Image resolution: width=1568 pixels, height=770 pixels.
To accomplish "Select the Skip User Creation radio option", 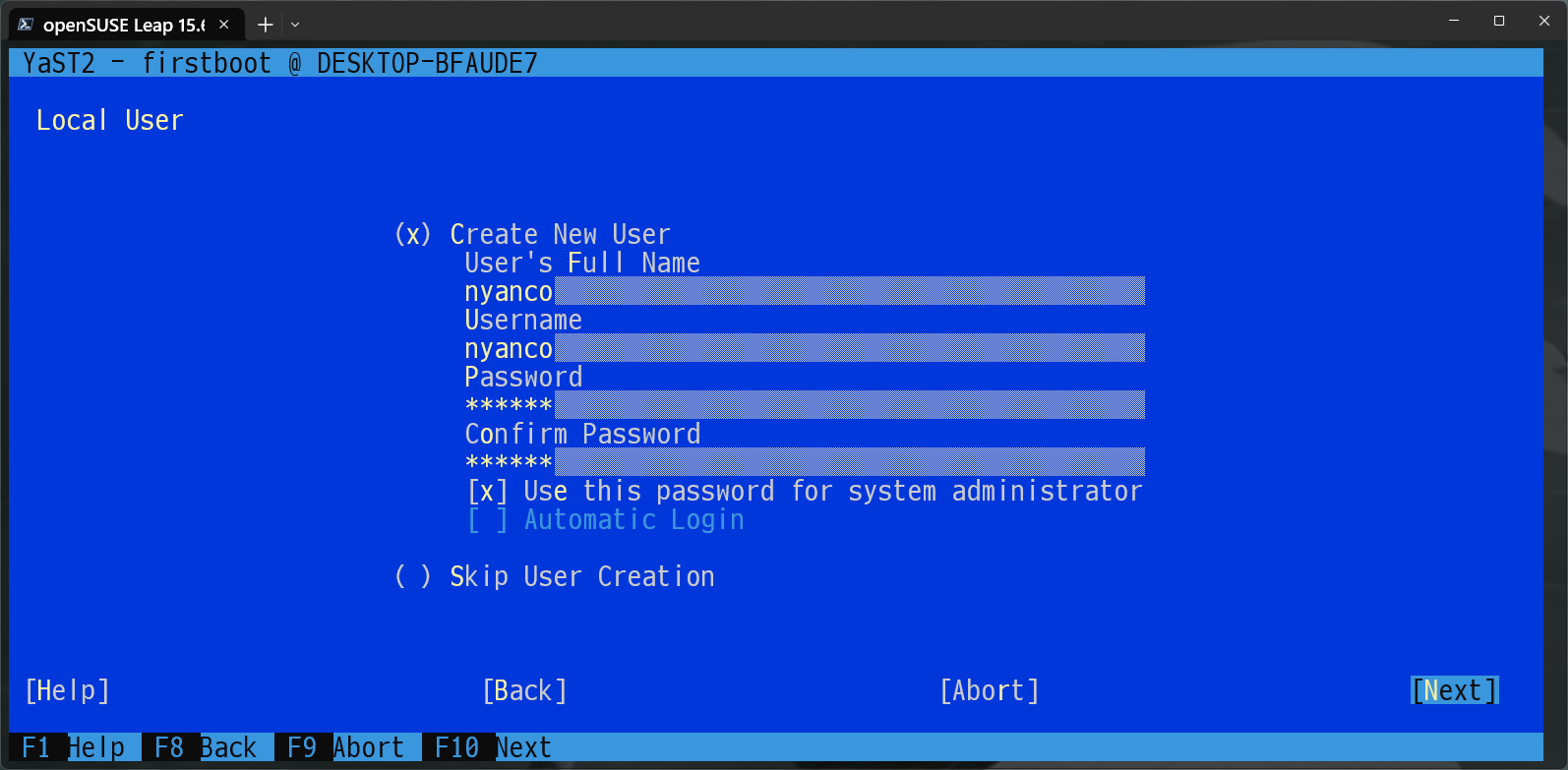I will tap(554, 576).
